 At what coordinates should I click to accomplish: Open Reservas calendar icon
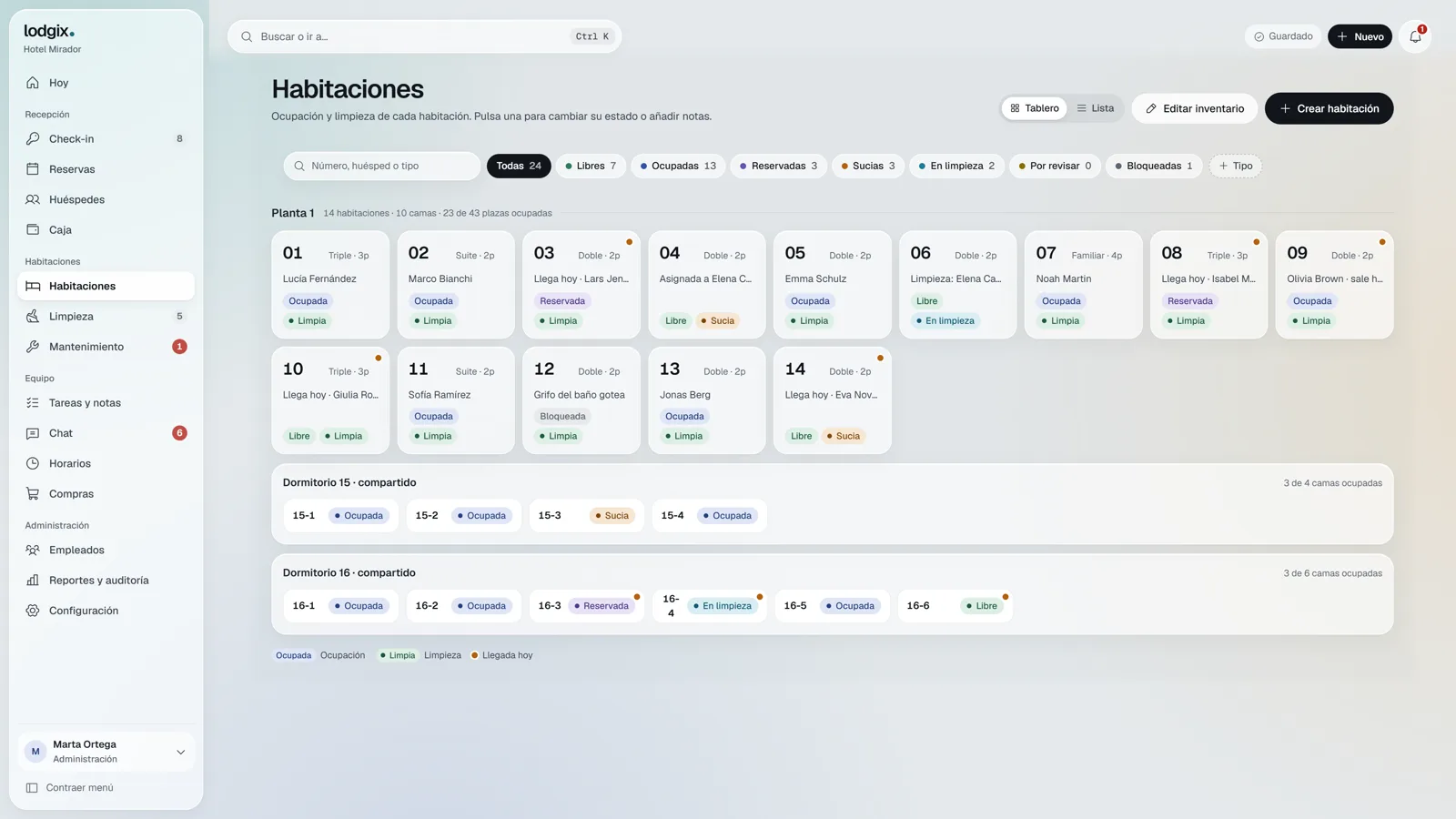[33, 169]
